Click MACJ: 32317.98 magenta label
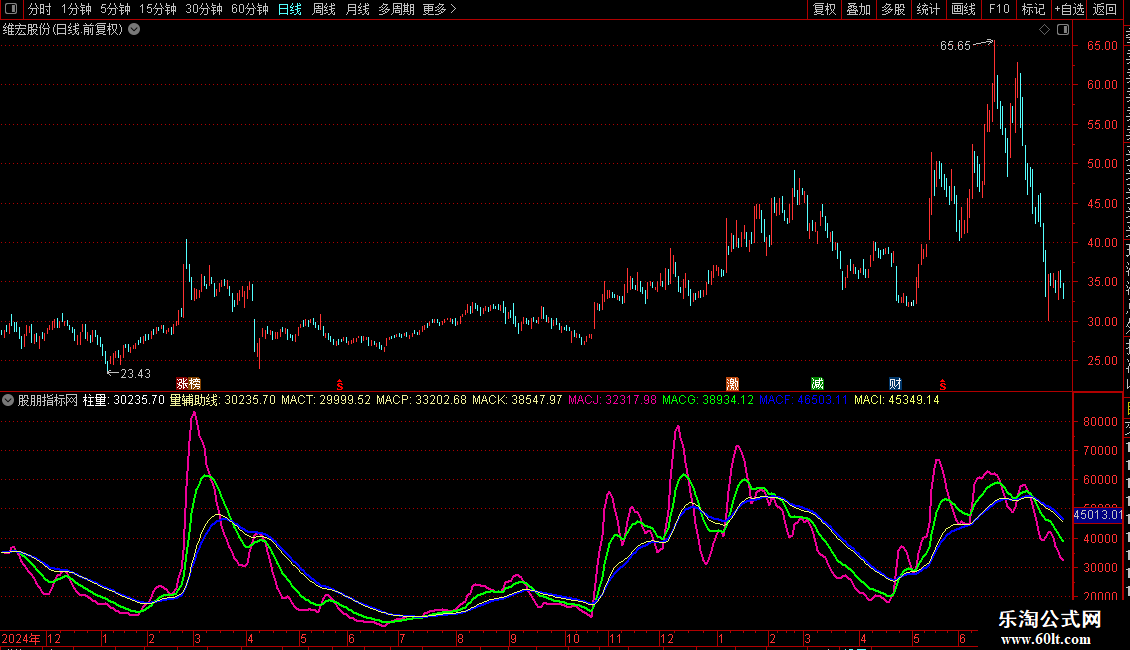The width and height of the screenshot is (1130, 650). tap(613, 400)
